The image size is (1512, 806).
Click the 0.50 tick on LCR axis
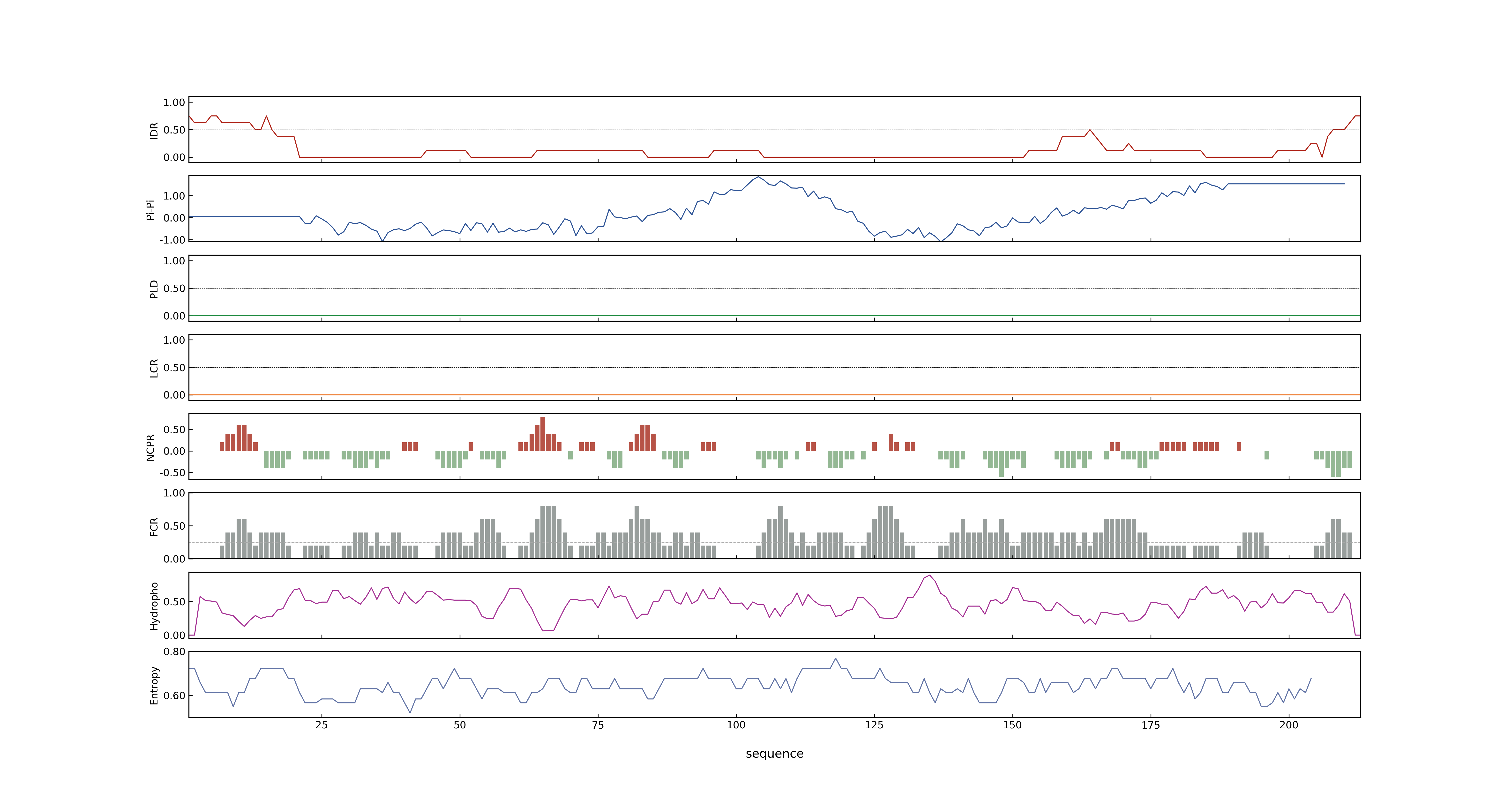[x=174, y=368]
